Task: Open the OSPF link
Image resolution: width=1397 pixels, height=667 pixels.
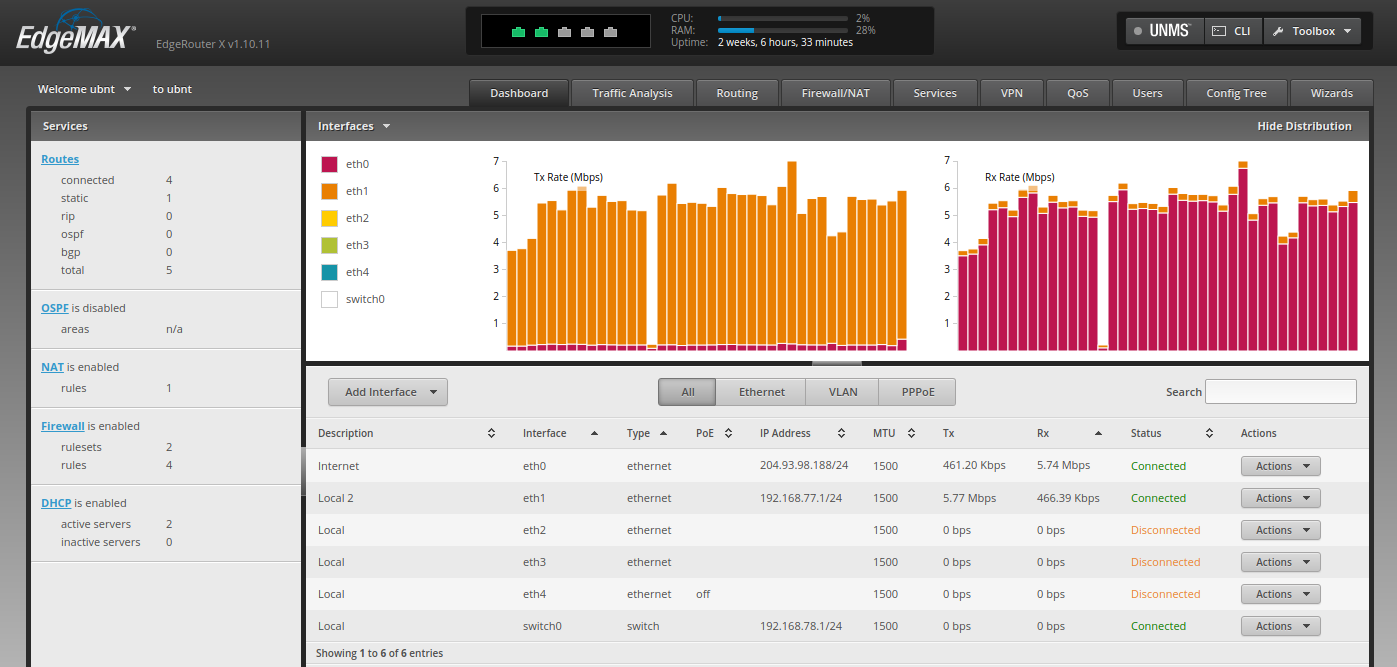Action: (x=55, y=308)
